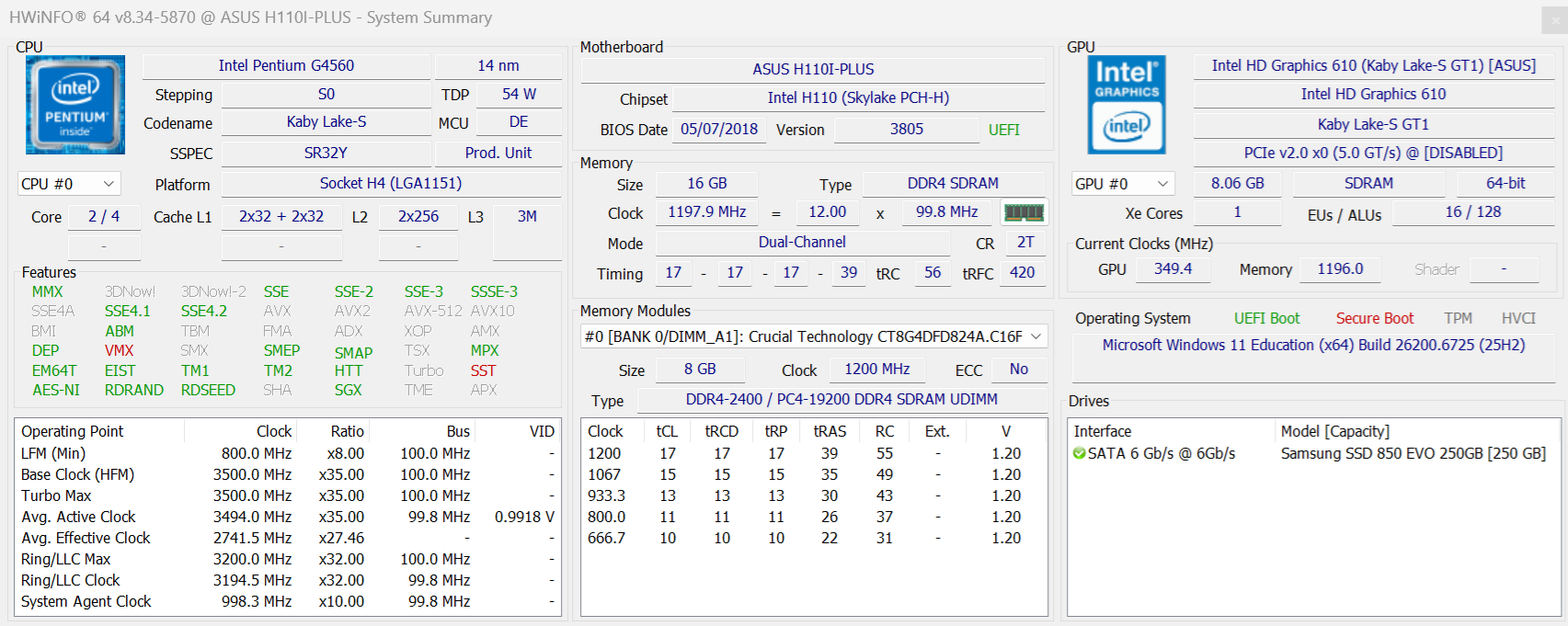Click the BIOS date 05/07/2018 field
Viewport: 1568px width, 626px height.
click(x=718, y=130)
